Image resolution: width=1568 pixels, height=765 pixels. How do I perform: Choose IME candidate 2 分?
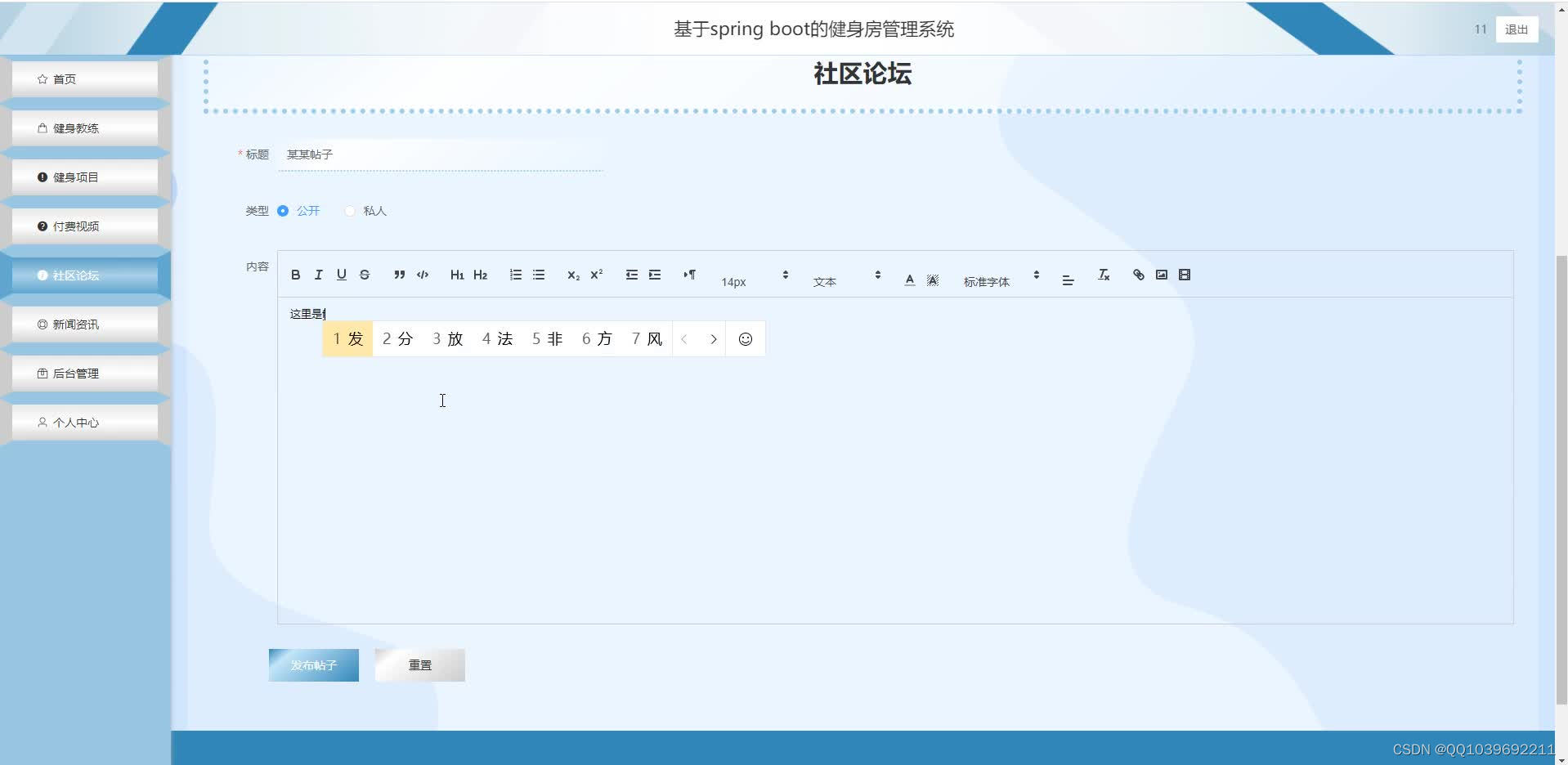pyautogui.click(x=398, y=339)
